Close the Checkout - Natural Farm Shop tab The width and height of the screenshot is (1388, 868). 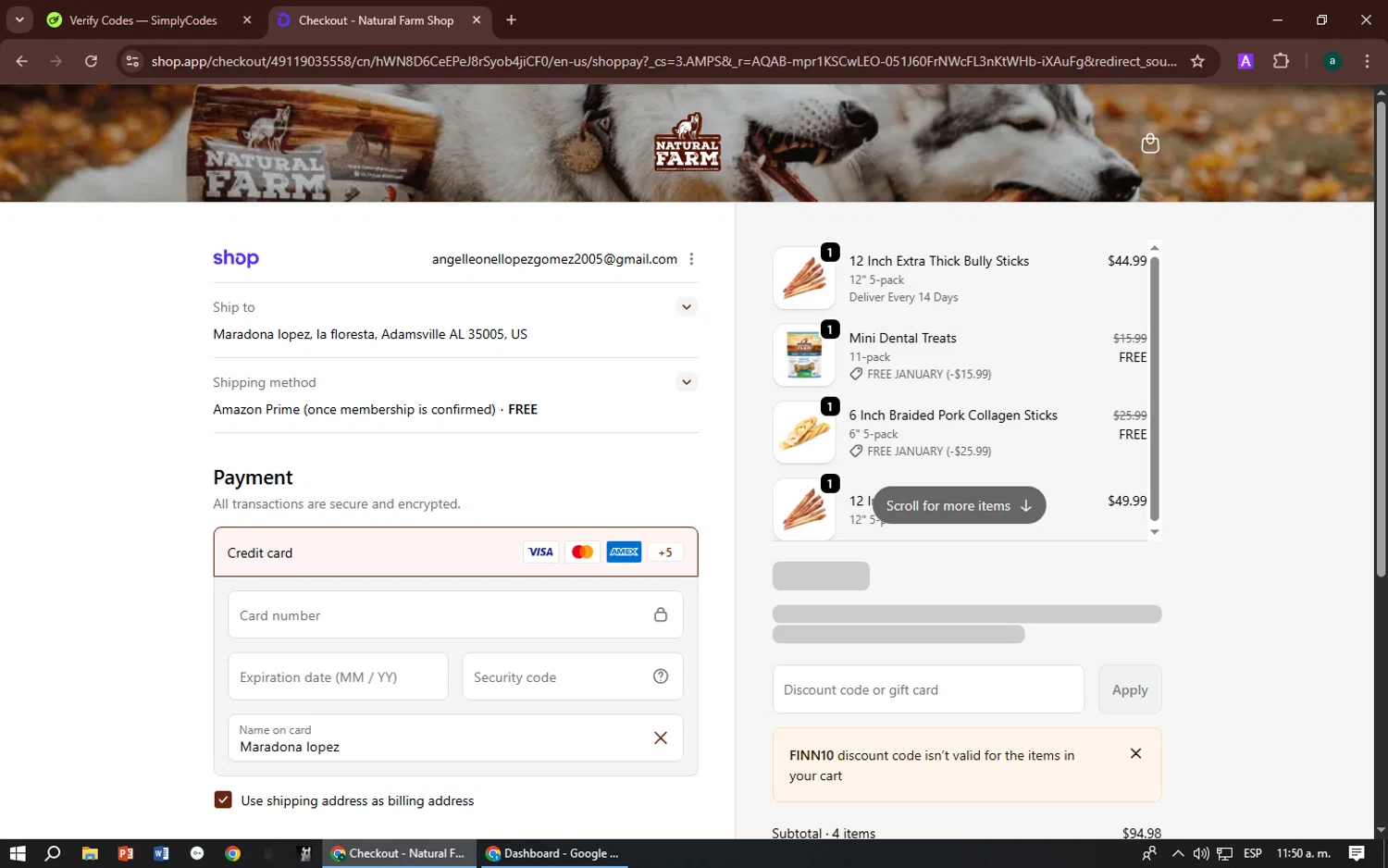coord(477,19)
